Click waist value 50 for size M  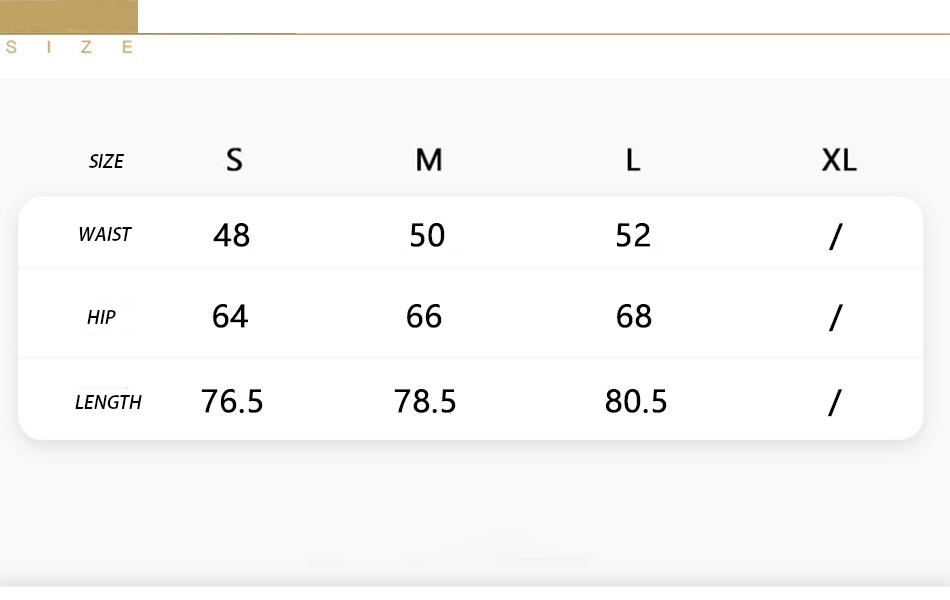click(x=427, y=235)
